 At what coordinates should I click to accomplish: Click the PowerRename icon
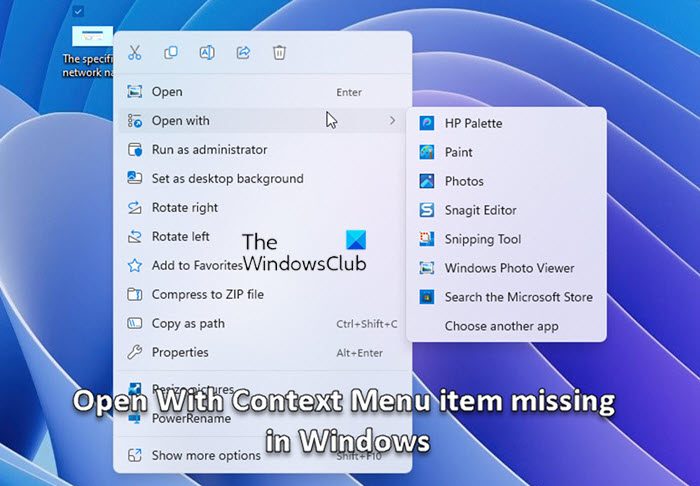pos(135,418)
